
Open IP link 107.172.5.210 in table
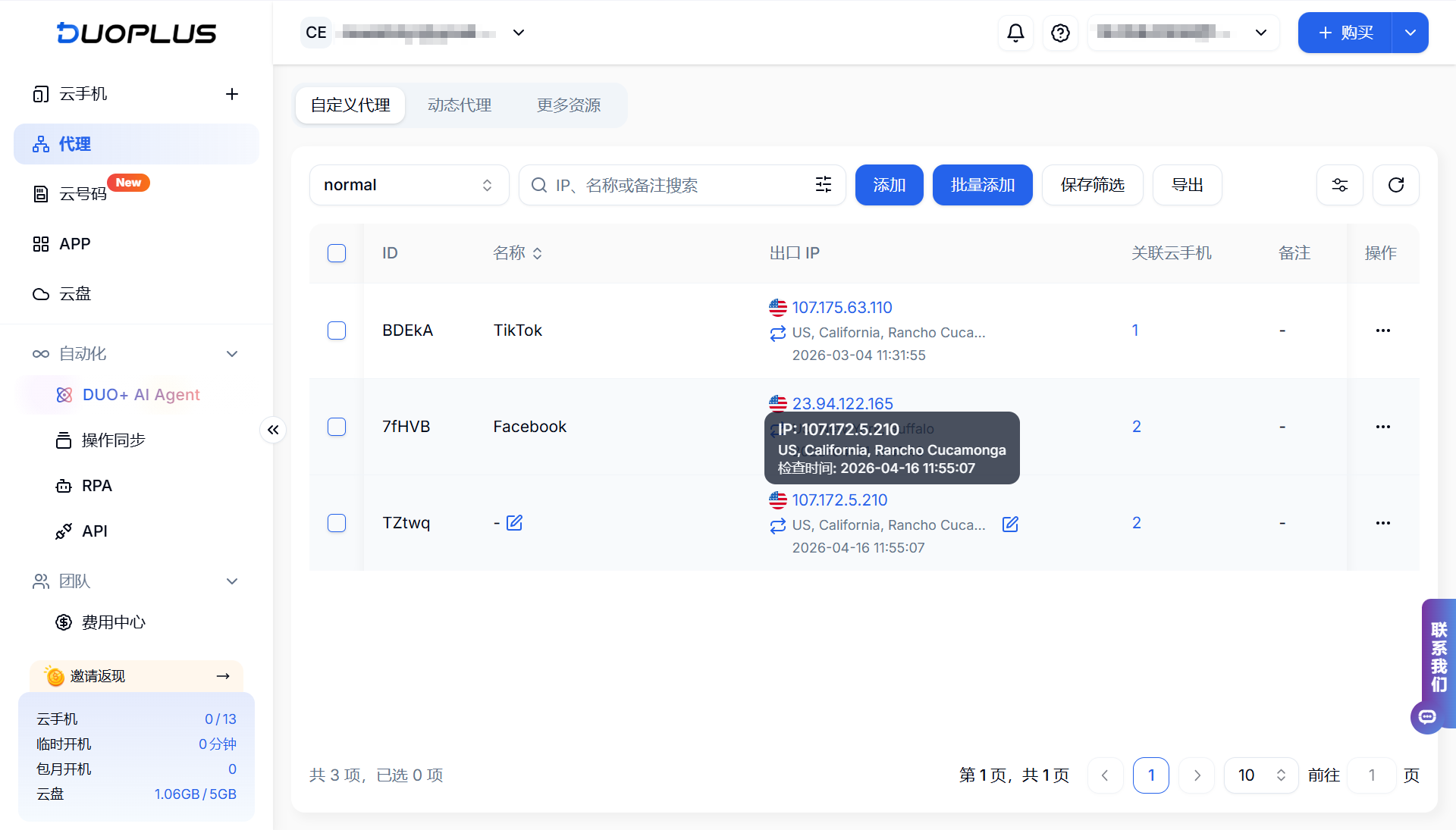(x=839, y=500)
